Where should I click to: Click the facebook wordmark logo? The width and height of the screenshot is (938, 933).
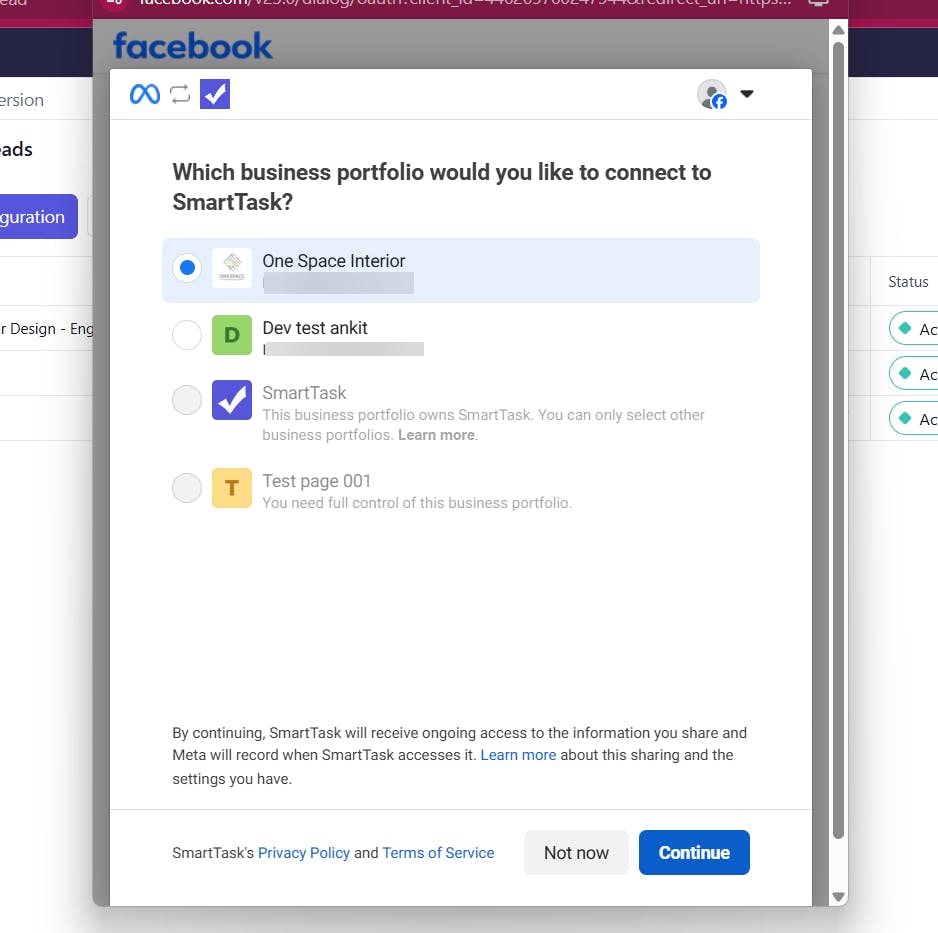click(191, 46)
